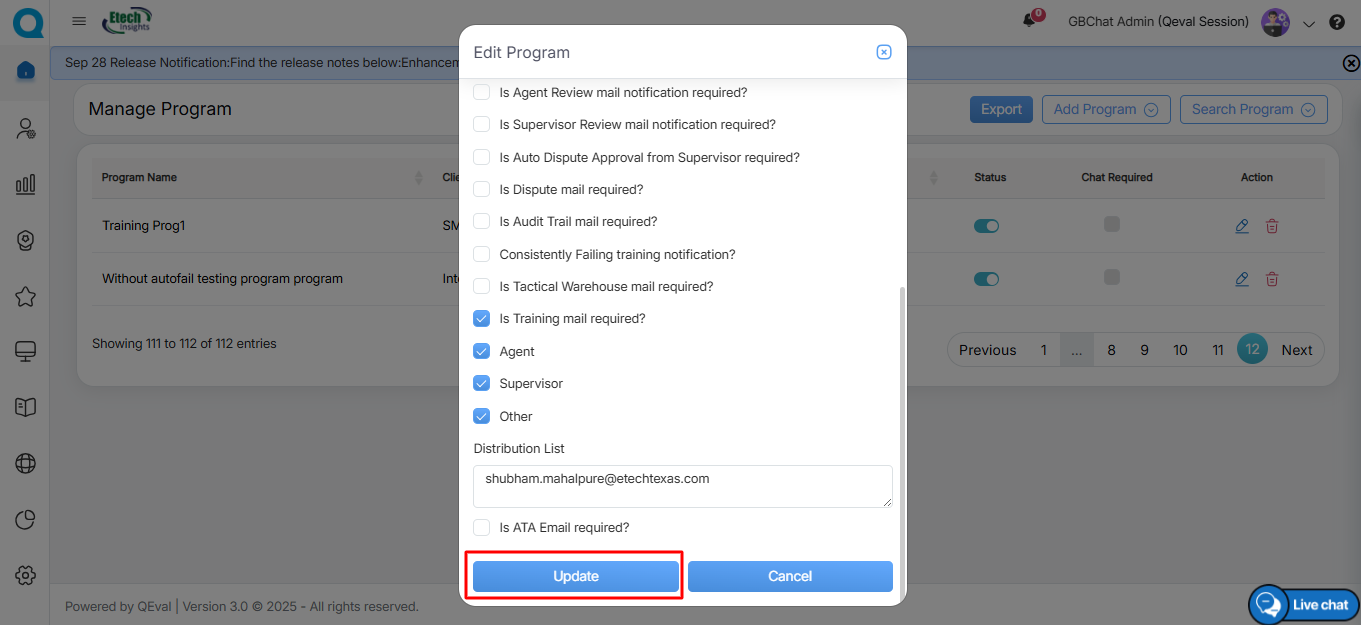The image size is (1361, 625).
Task: Click the bar chart reports sidebar icon
Action: tap(26, 184)
